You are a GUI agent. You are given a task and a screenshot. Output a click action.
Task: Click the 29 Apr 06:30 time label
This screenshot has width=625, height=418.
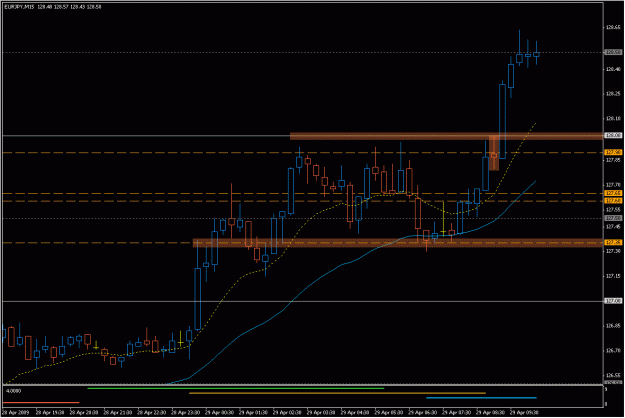point(422,412)
